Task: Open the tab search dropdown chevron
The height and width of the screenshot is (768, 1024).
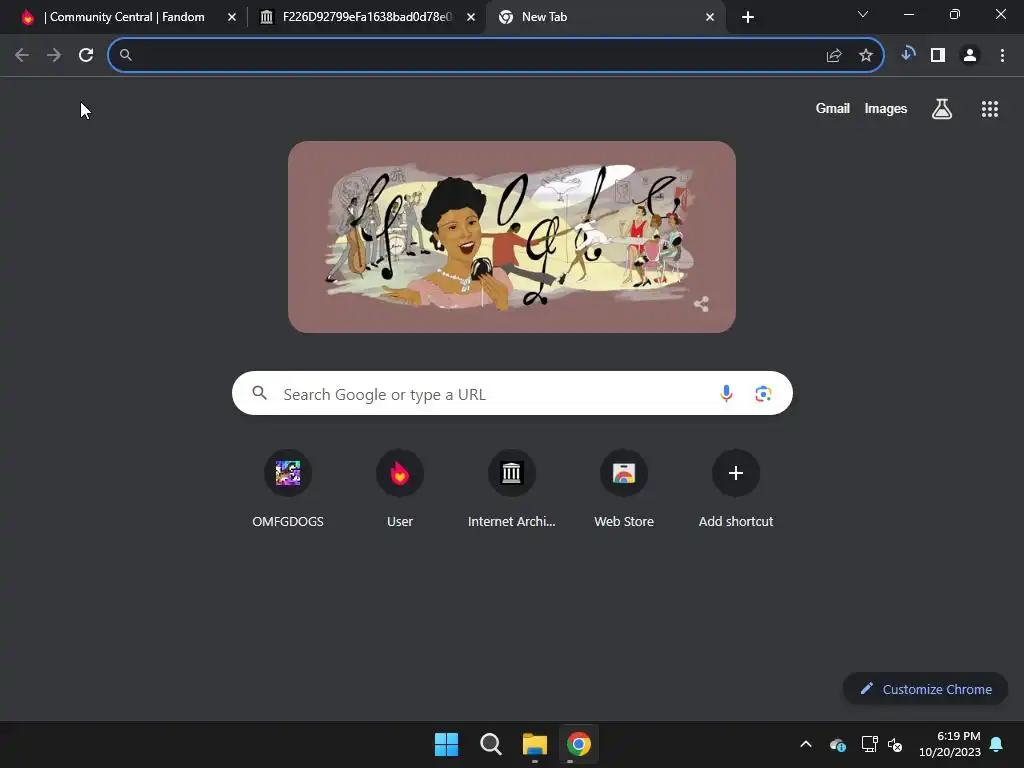Action: pos(863,14)
